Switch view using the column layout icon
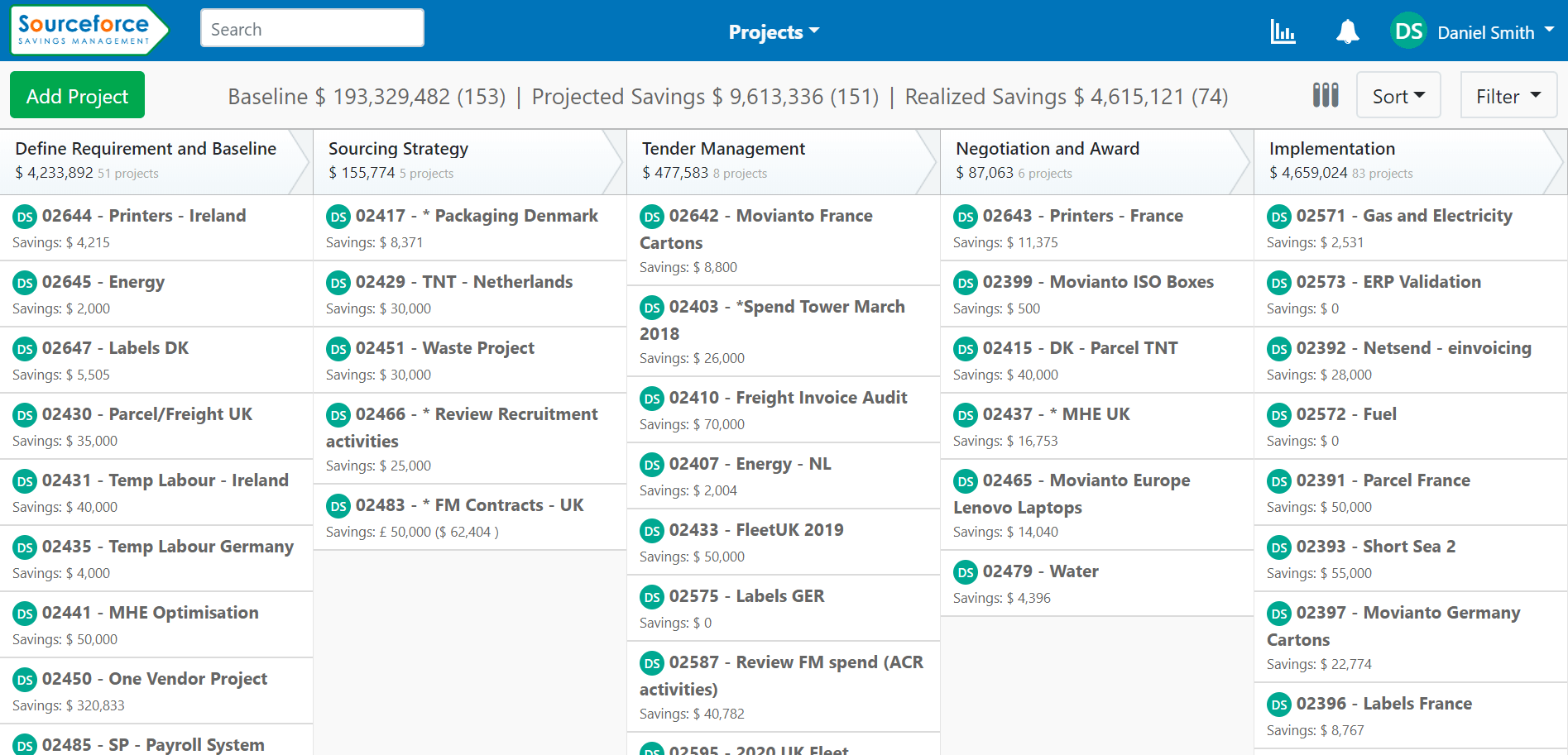 click(1325, 95)
